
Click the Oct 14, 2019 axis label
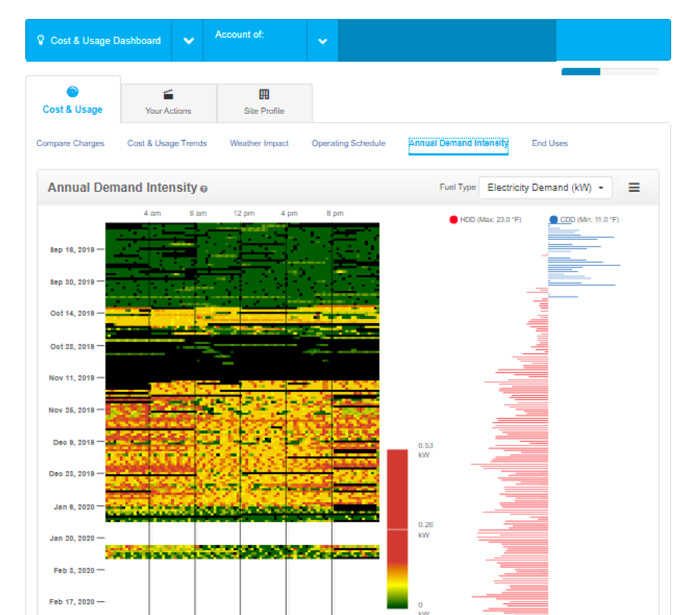pos(72,313)
